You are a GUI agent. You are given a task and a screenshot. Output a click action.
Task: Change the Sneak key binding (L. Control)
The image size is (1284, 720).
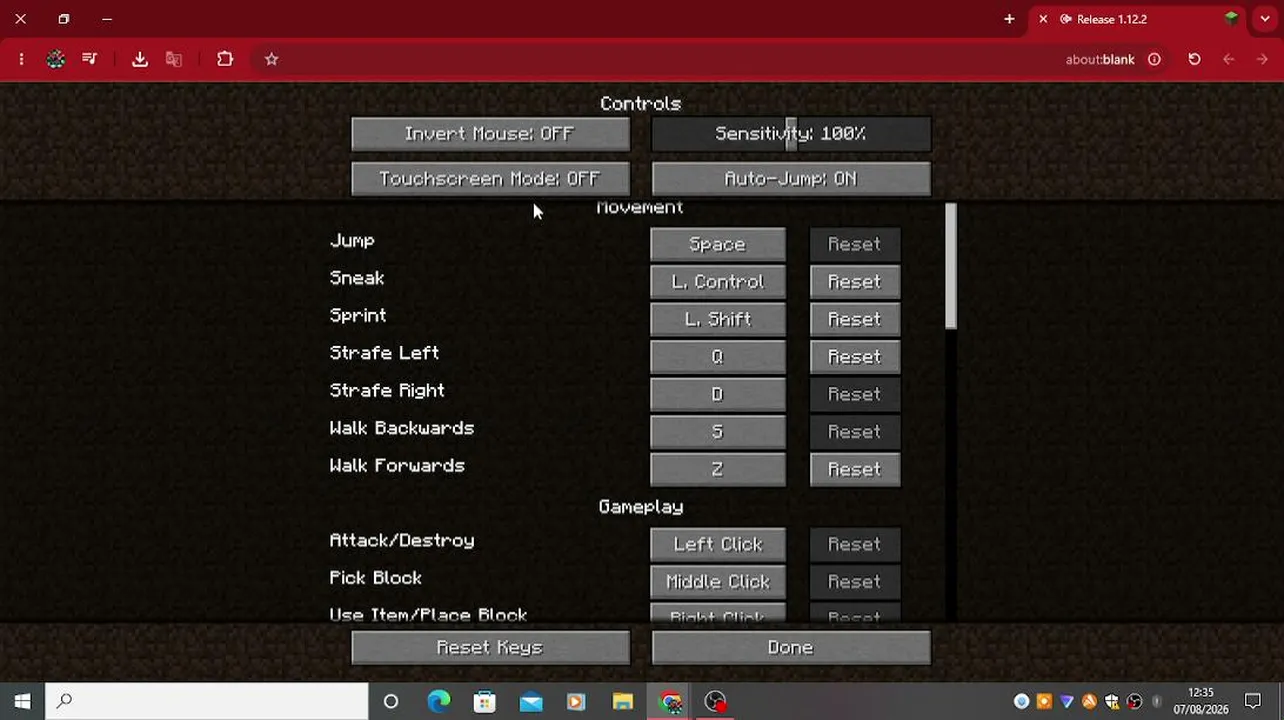coord(718,282)
